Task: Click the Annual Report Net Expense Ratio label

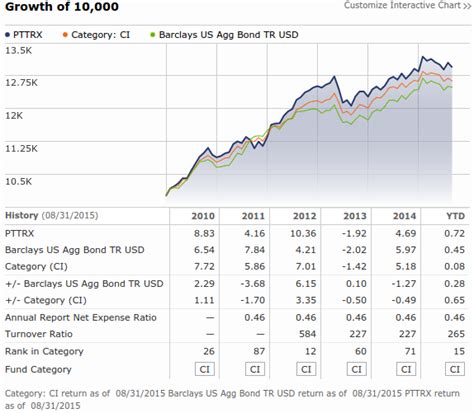Action: click(x=81, y=317)
